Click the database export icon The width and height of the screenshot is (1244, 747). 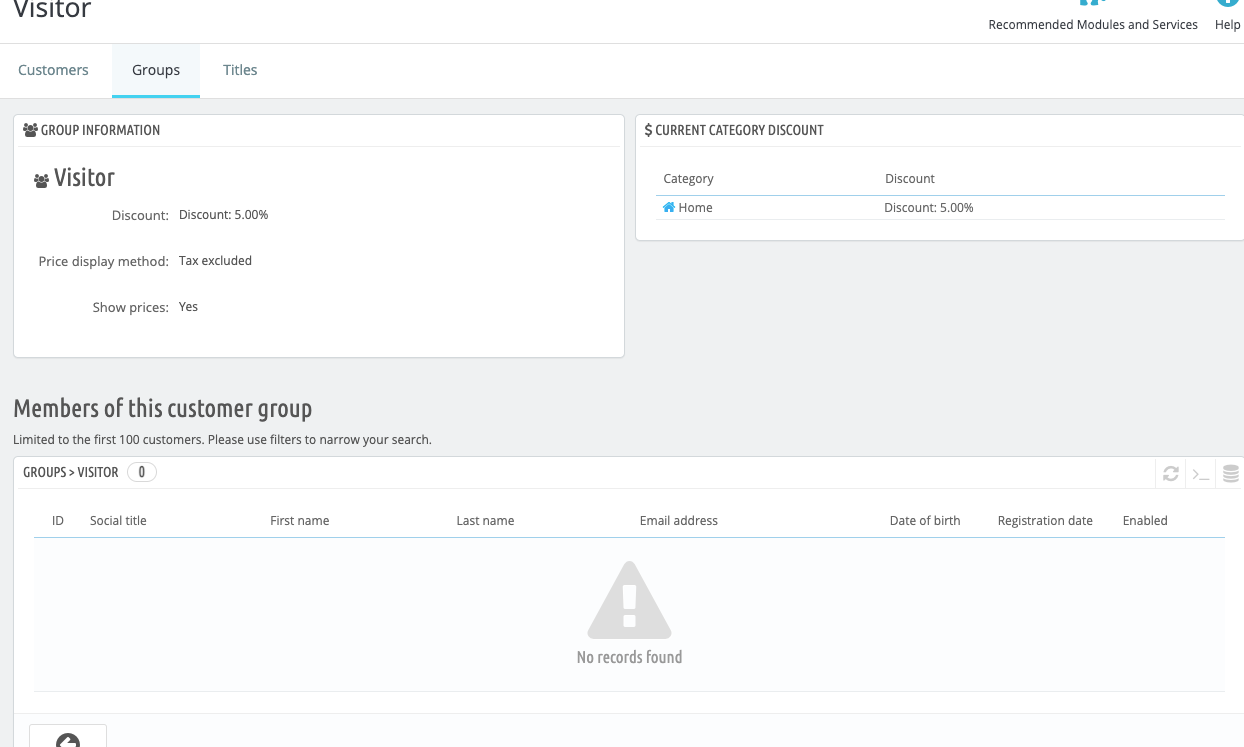1231,473
